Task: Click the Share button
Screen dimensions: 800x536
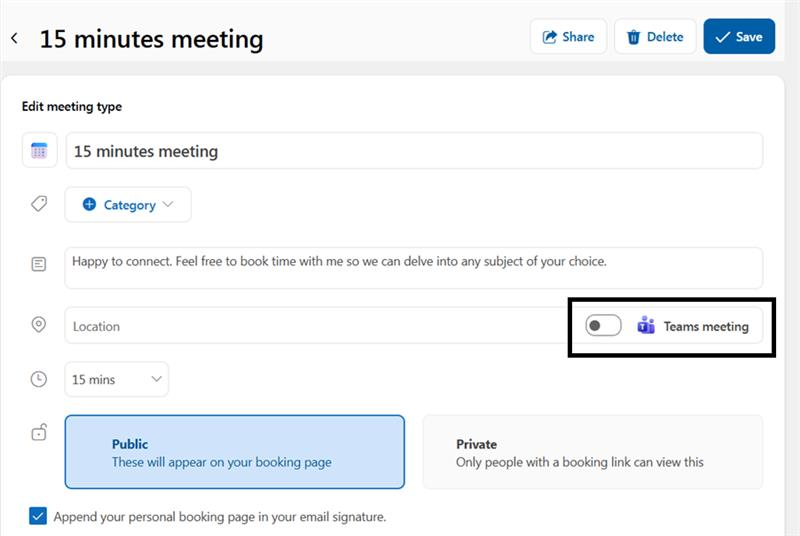Action: point(568,37)
